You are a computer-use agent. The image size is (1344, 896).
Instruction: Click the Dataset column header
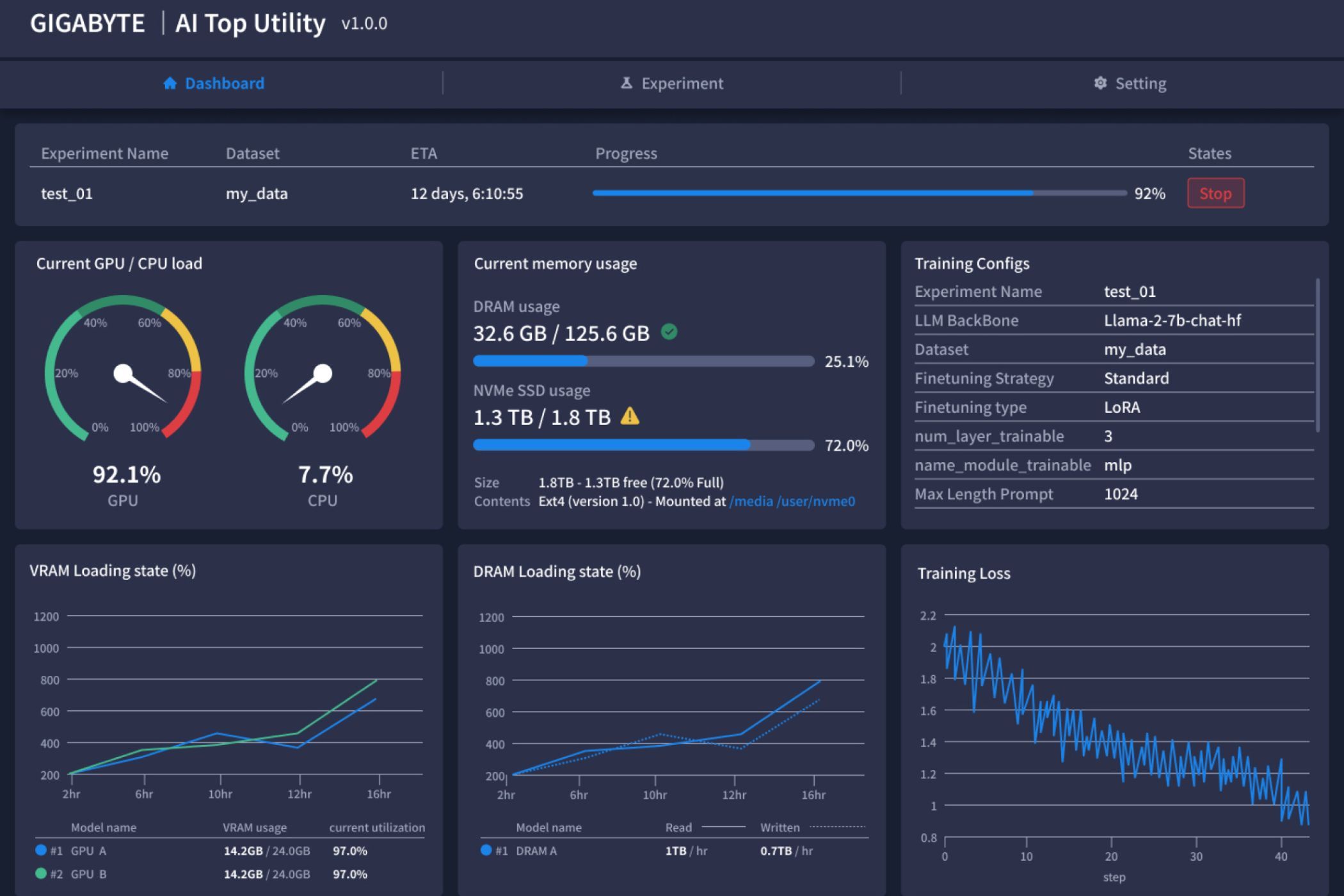click(x=253, y=154)
